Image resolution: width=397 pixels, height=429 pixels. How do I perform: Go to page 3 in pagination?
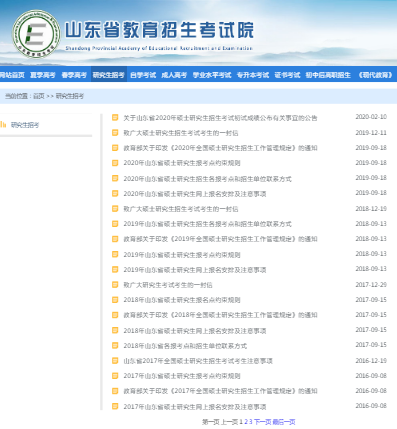pyautogui.click(x=250, y=422)
